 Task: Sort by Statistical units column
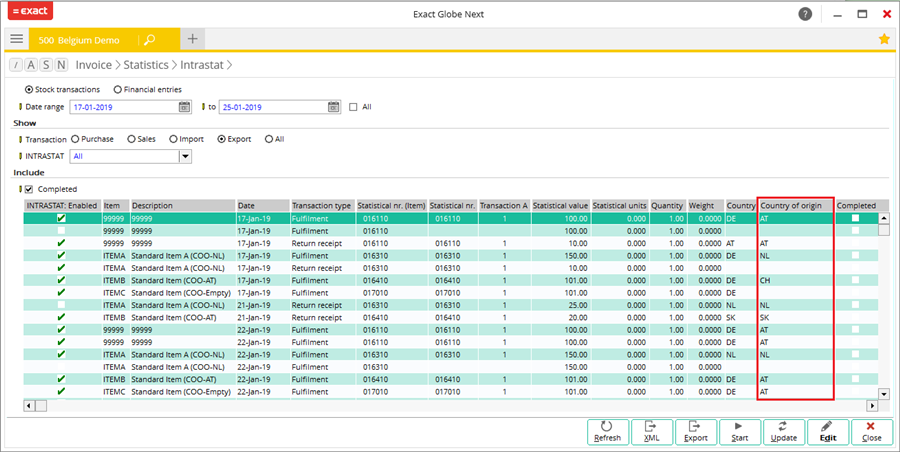[619, 206]
